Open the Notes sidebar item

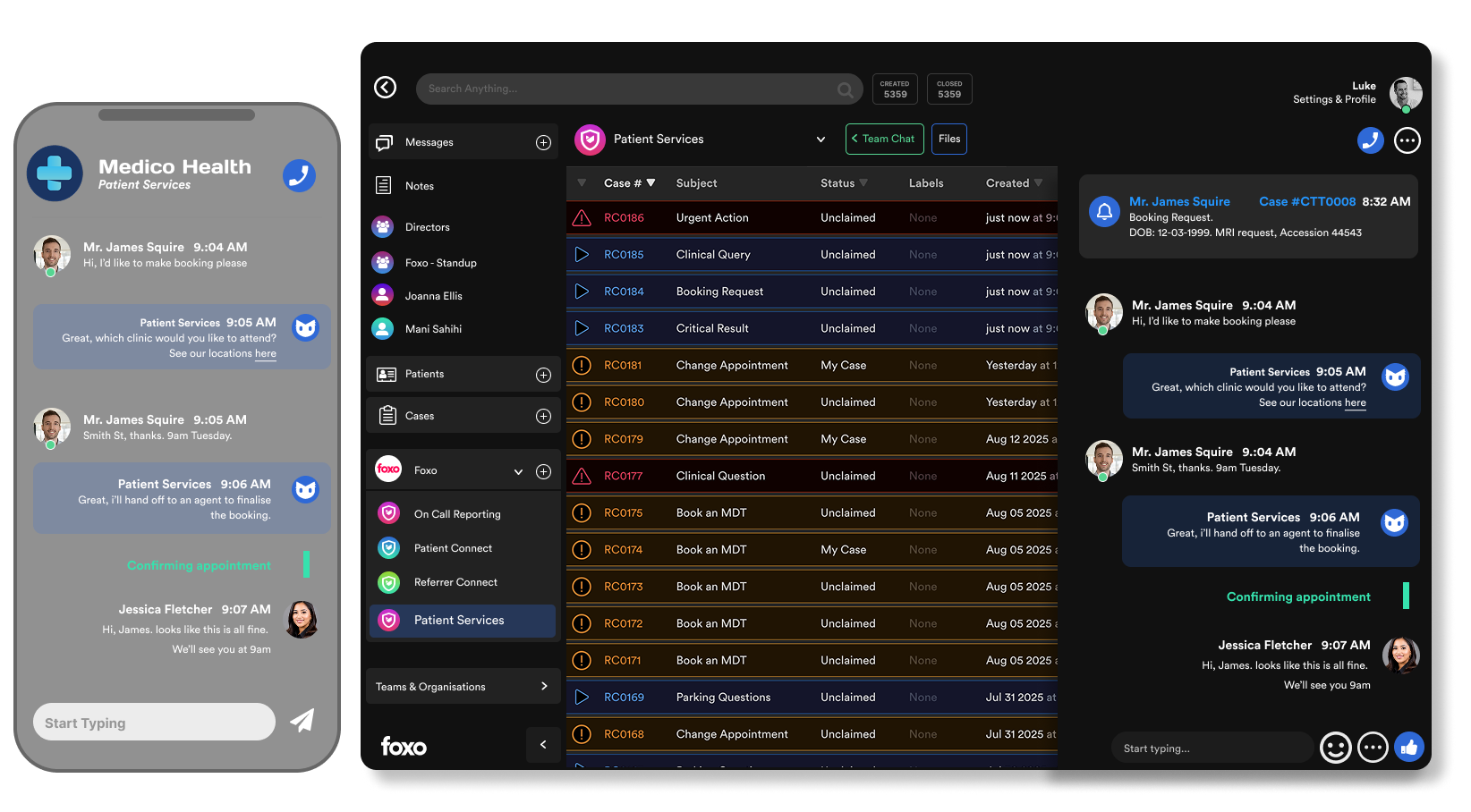[x=420, y=186]
